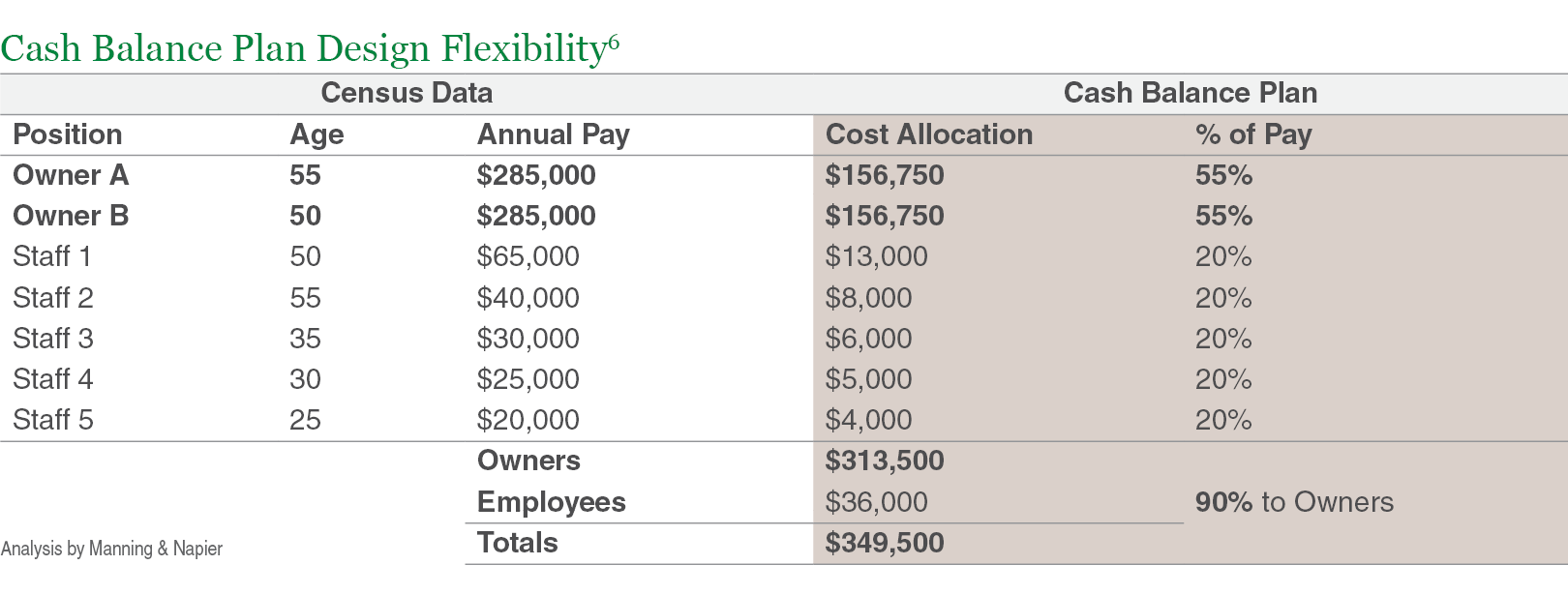Click the Employees total $36,000

coord(876,502)
